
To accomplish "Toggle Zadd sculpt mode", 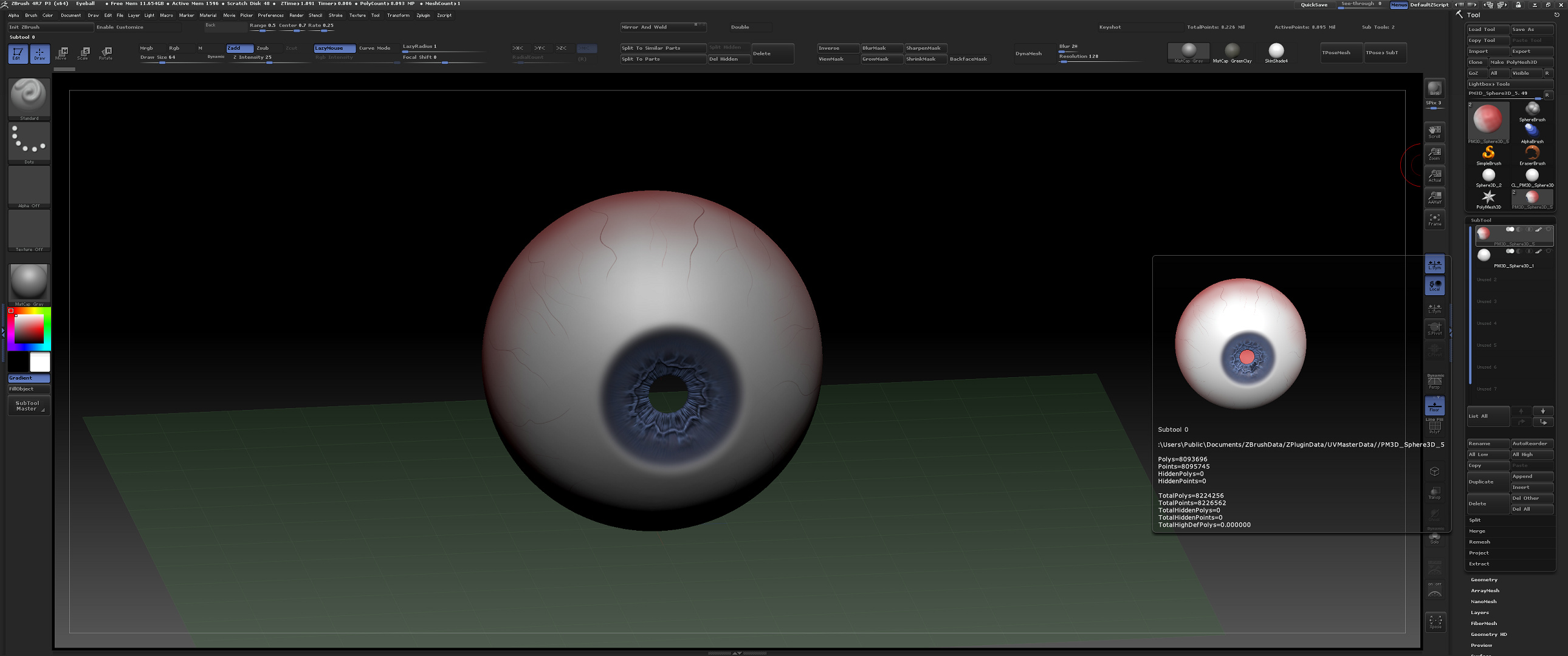I will (239, 48).
